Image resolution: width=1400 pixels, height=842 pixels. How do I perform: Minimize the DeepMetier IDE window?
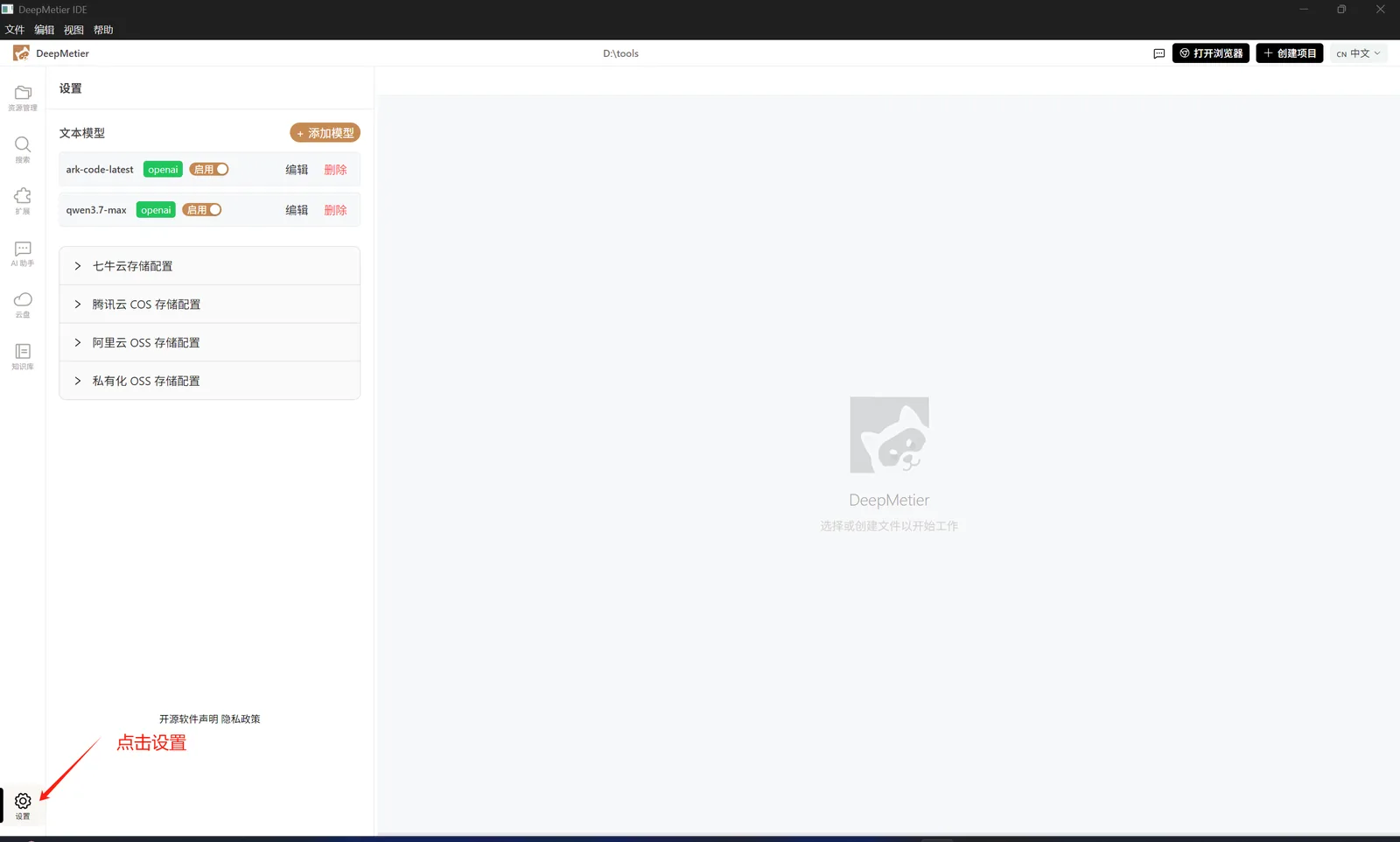pos(1304,10)
